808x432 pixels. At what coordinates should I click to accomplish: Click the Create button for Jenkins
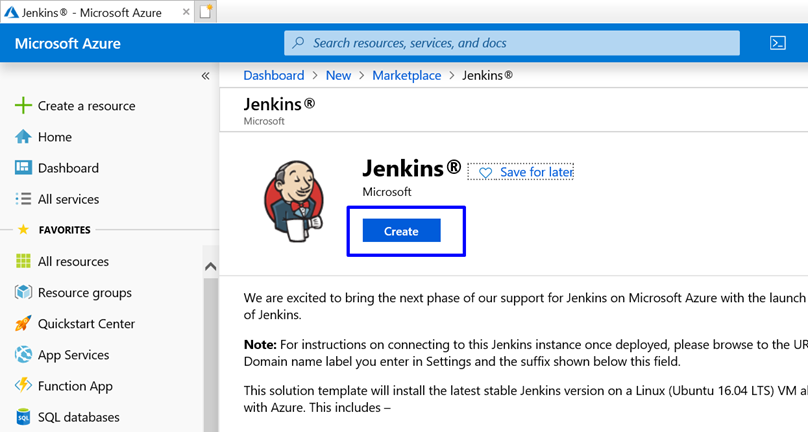point(401,231)
